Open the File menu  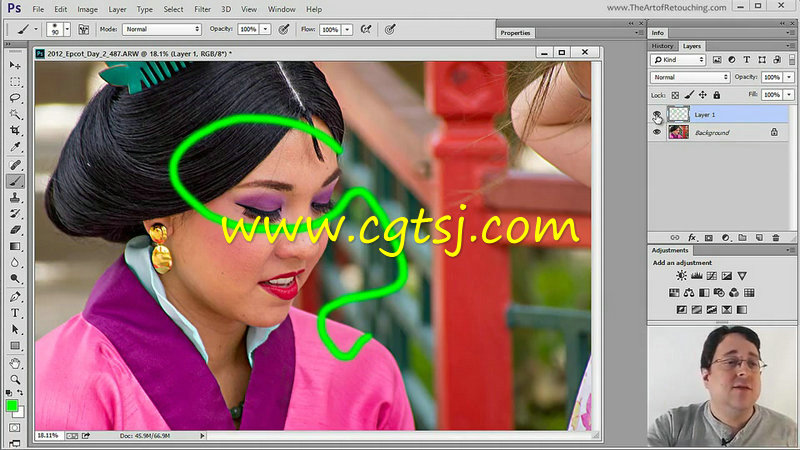tap(38, 9)
